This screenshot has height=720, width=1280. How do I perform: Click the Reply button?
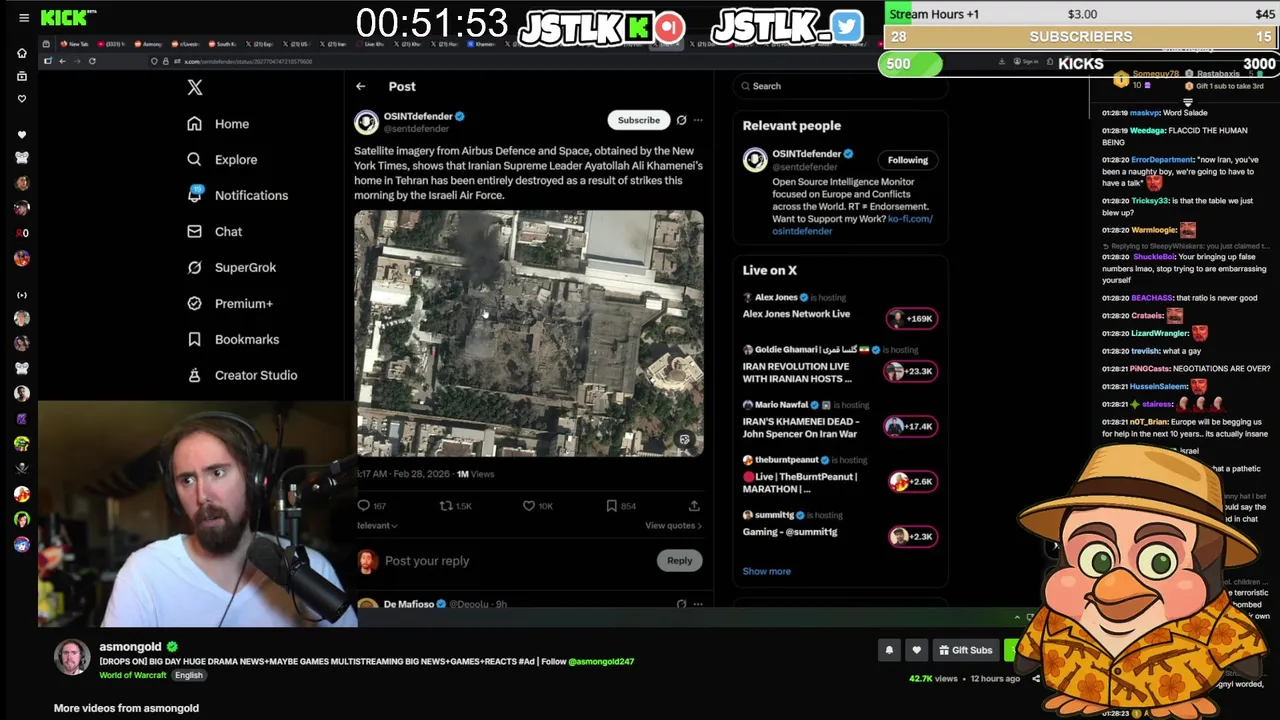(680, 561)
